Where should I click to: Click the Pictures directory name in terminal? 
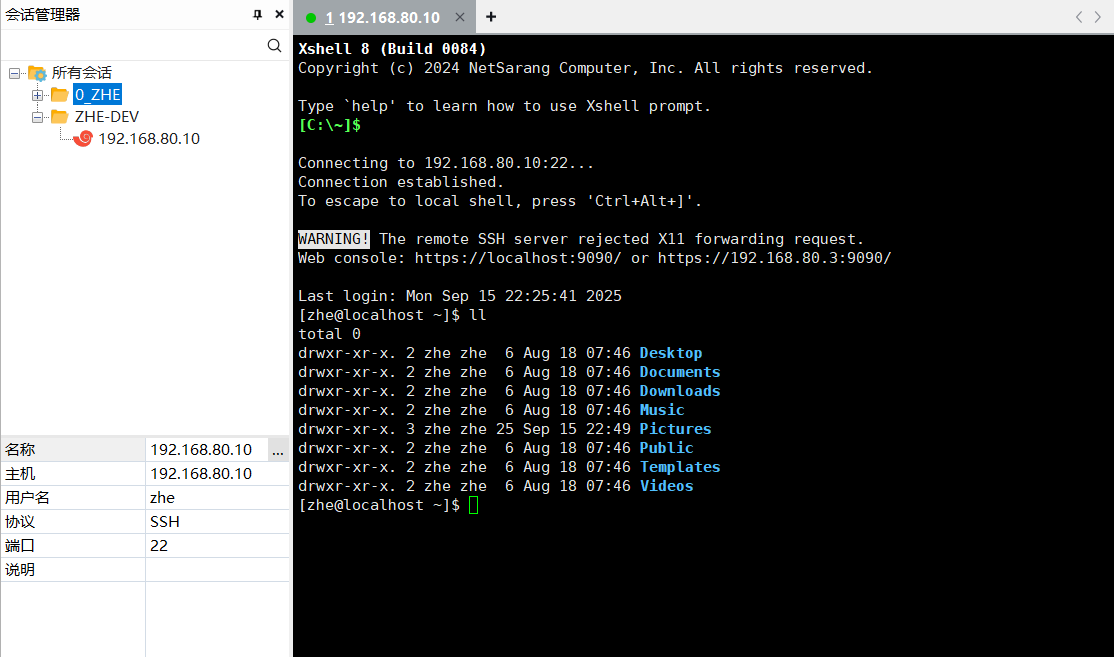pos(676,429)
